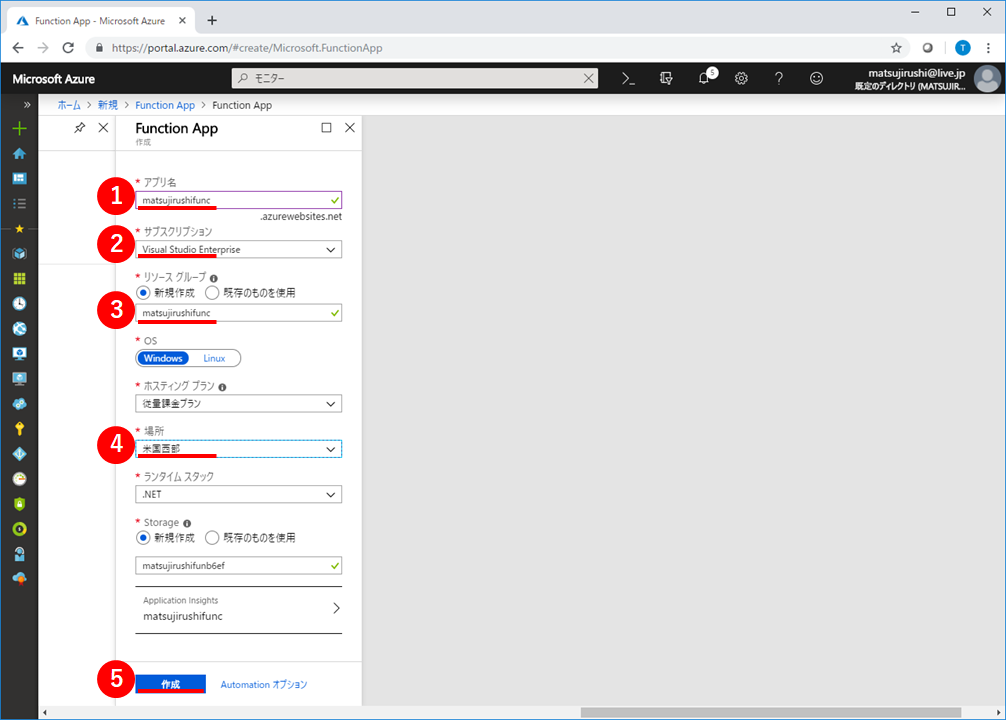Viewport: 1006px width, 720px height.
Task: Click the 新規 breadcrumb link
Action: coord(108,105)
